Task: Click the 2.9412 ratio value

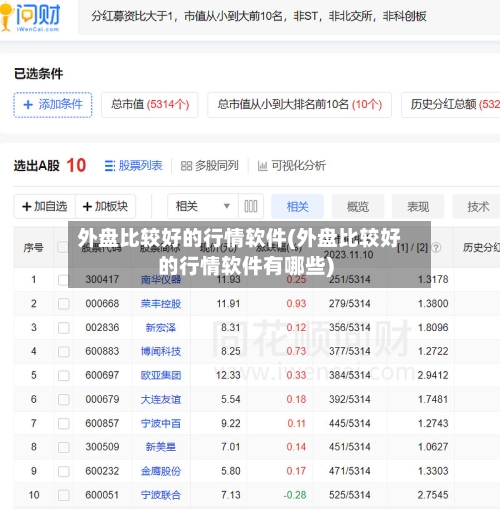Action: pyautogui.click(x=433, y=375)
